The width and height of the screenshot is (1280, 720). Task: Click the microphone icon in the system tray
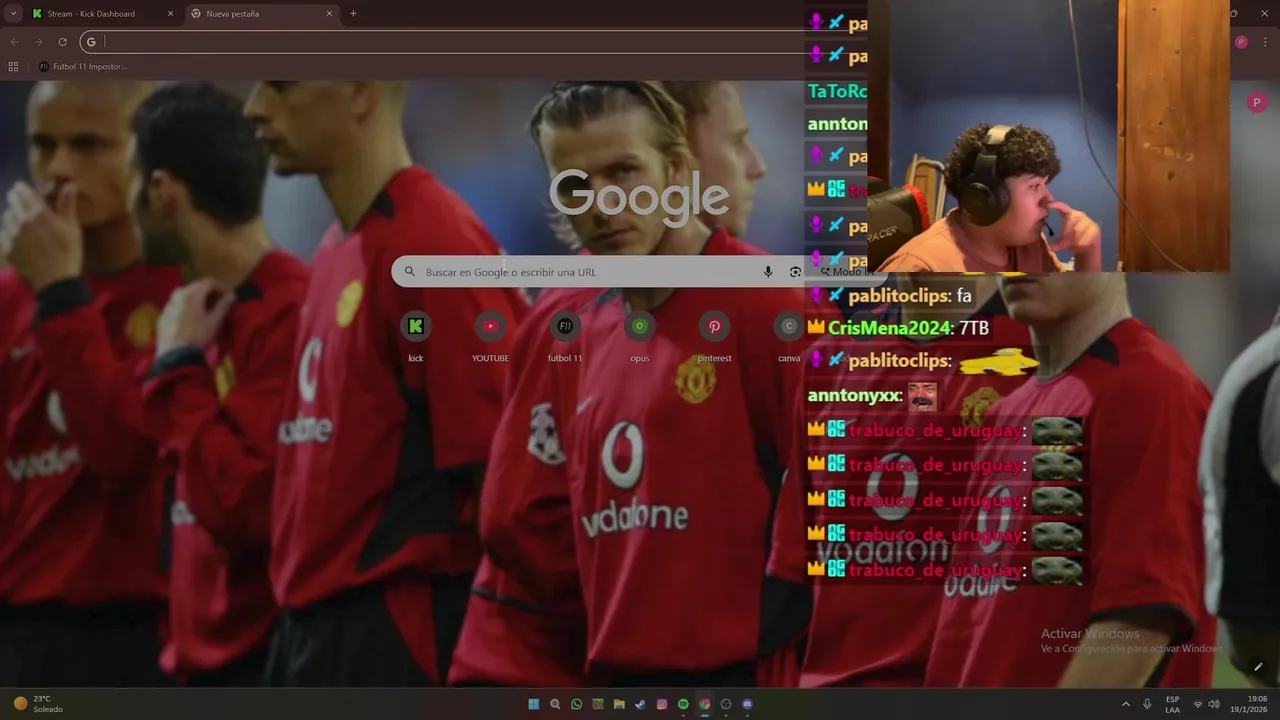(x=1147, y=704)
